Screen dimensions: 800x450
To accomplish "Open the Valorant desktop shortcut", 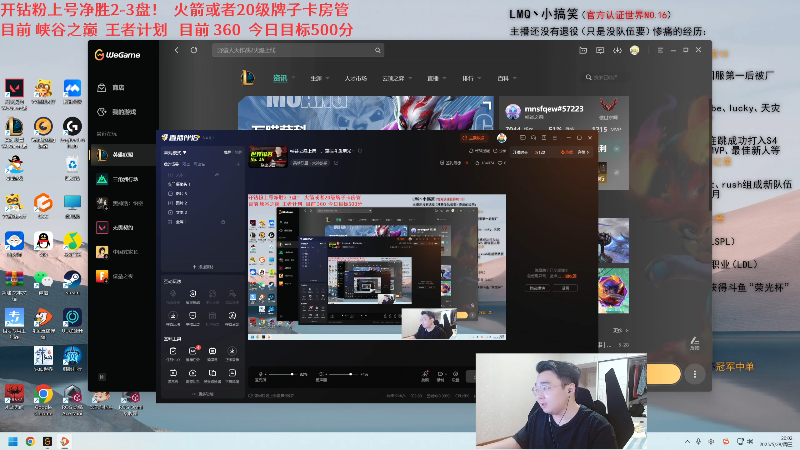I will point(14,89).
